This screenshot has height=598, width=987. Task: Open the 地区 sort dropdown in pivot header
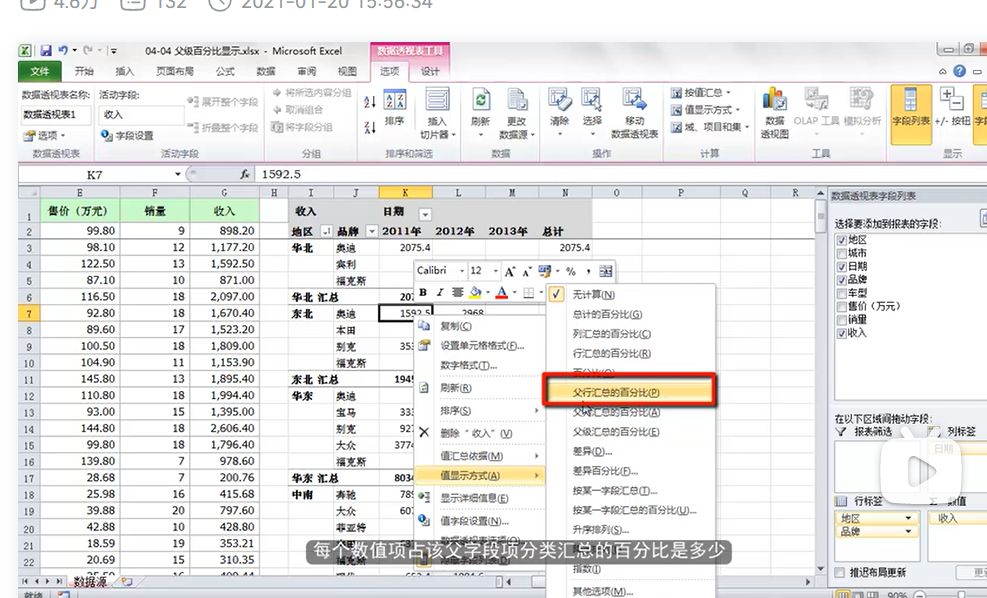tap(326, 232)
